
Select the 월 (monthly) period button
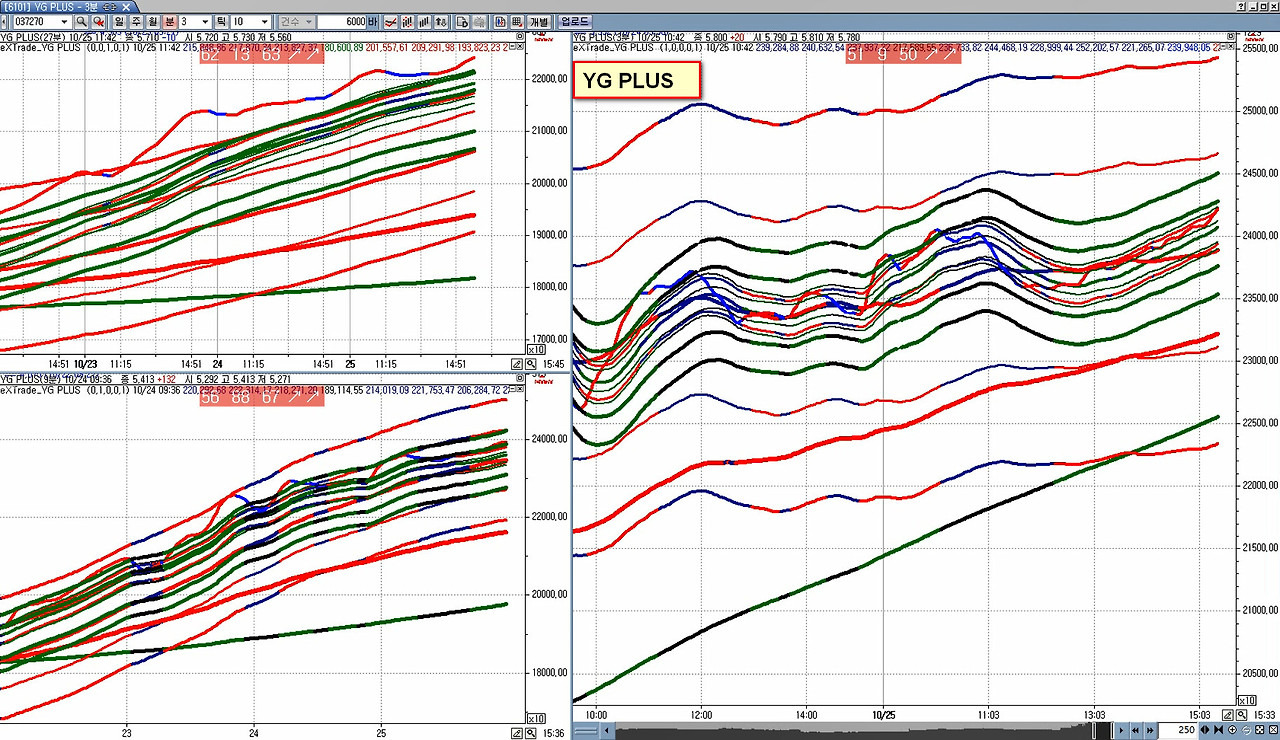coord(152,21)
